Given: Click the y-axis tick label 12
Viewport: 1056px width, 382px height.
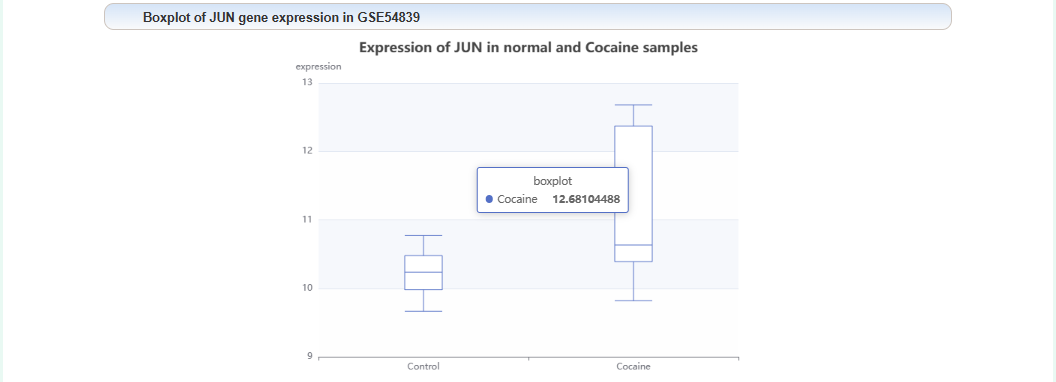Looking at the screenshot, I should coord(307,151).
